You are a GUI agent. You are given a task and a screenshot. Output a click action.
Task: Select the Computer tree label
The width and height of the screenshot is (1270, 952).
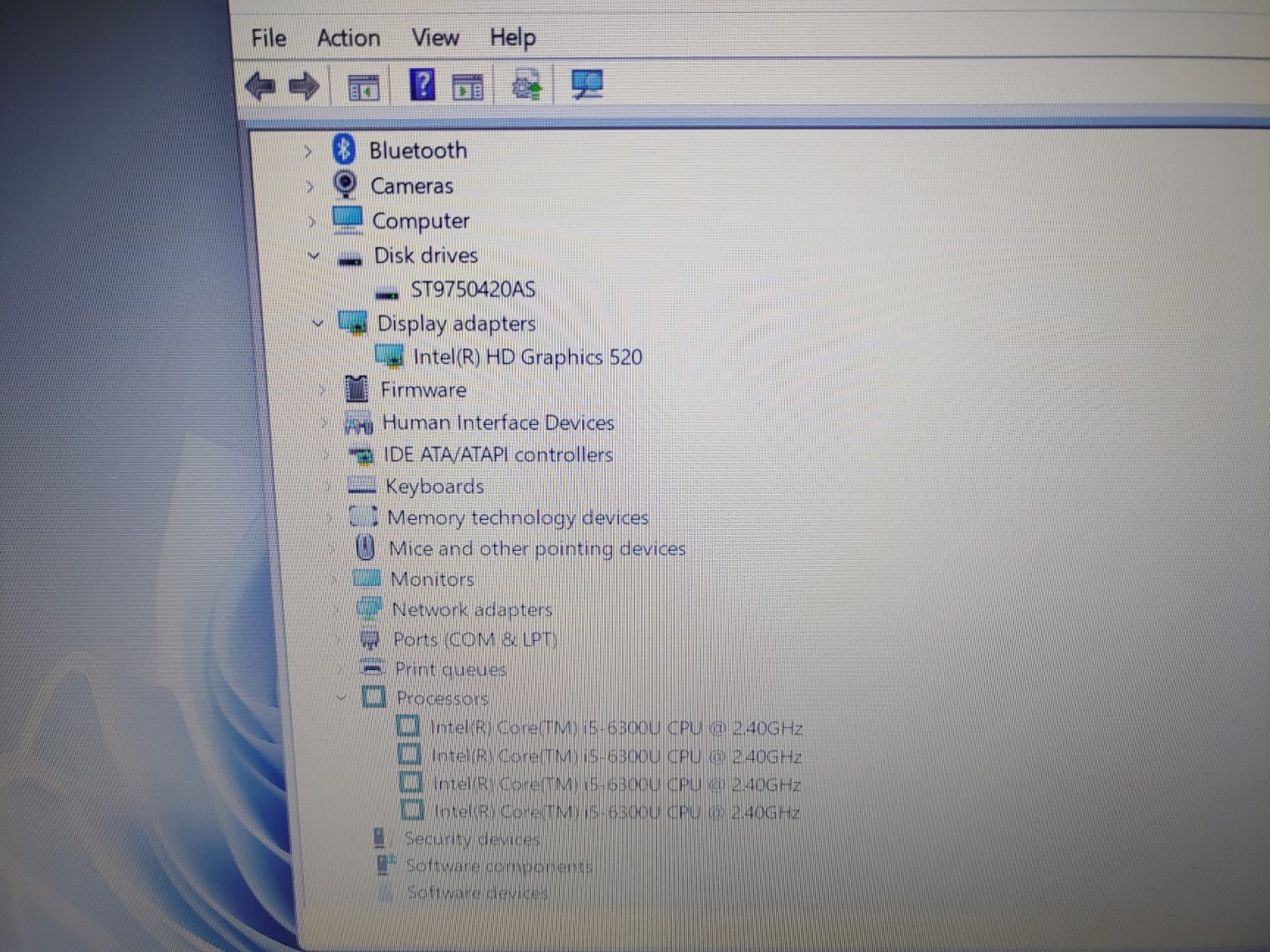tap(421, 221)
